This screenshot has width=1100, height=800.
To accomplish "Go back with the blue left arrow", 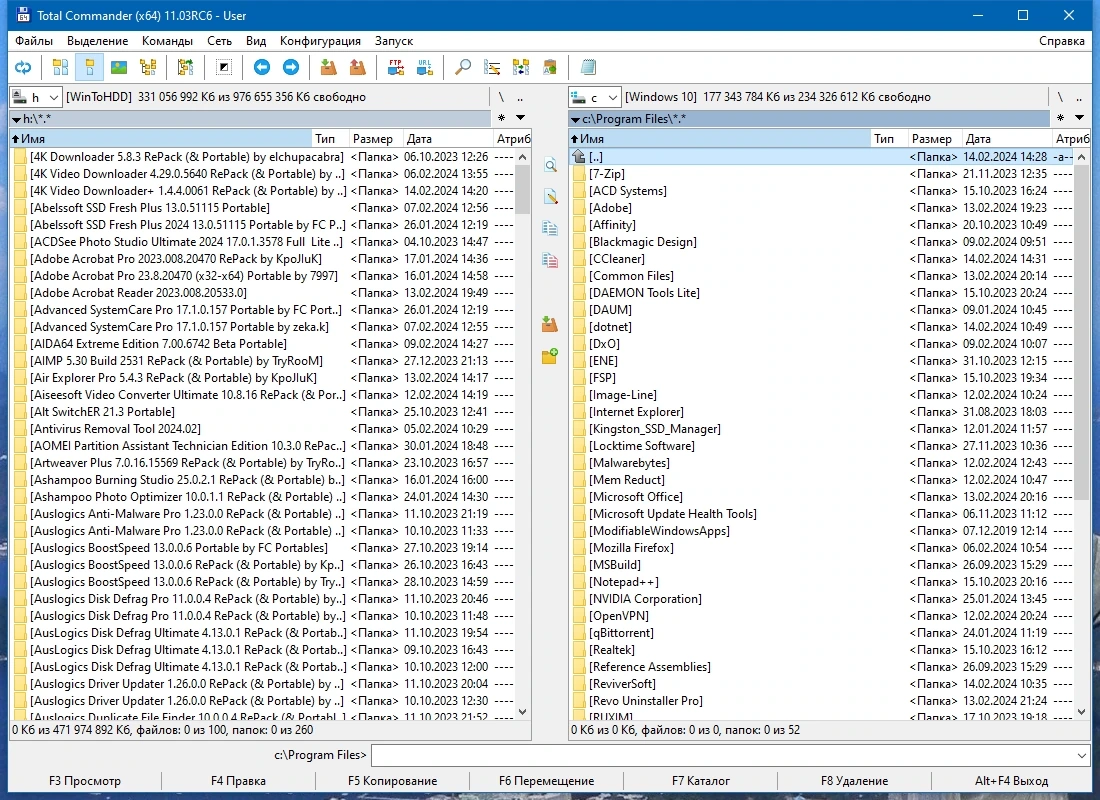I will pyautogui.click(x=262, y=67).
